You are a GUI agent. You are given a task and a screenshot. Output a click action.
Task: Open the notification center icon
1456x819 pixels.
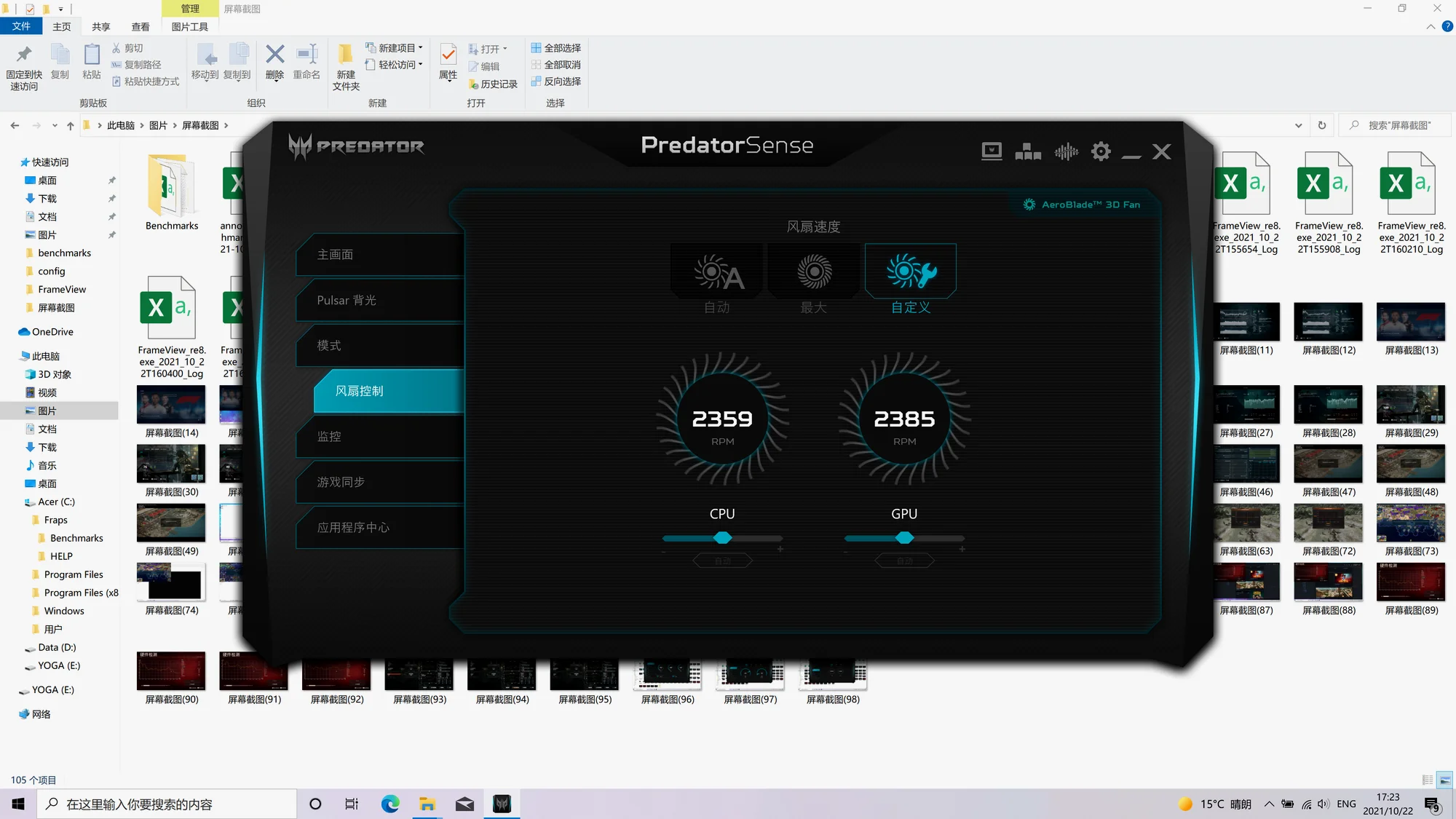tap(1432, 804)
